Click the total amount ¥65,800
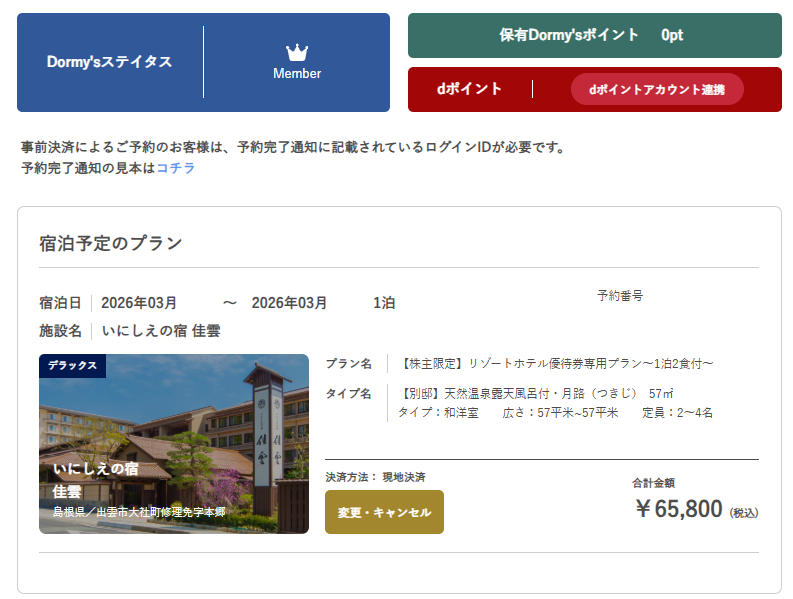Image resolution: width=793 pixels, height=599 pixels. coord(678,509)
